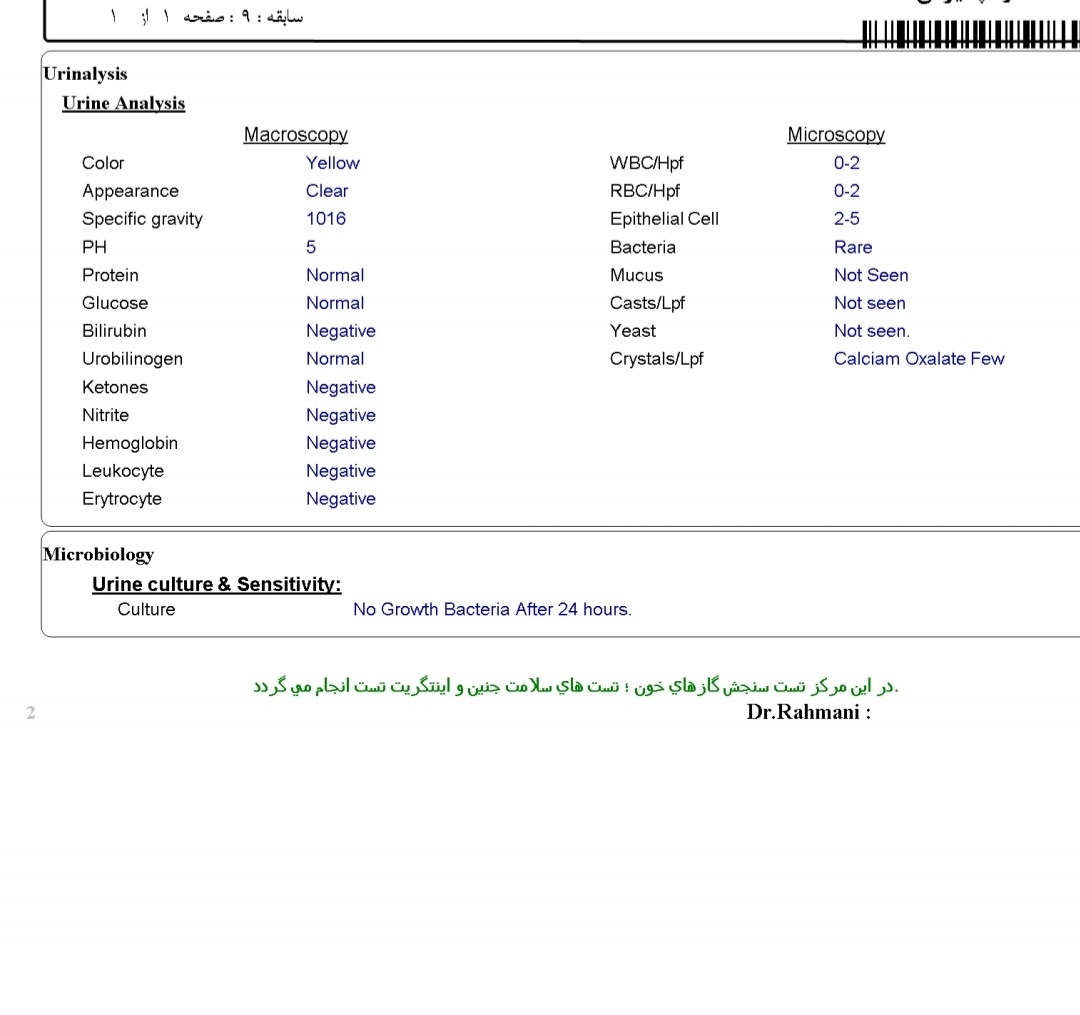The width and height of the screenshot is (1080, 1015).
Task: Click the Specific gravity label
Action: coord(142,219)
